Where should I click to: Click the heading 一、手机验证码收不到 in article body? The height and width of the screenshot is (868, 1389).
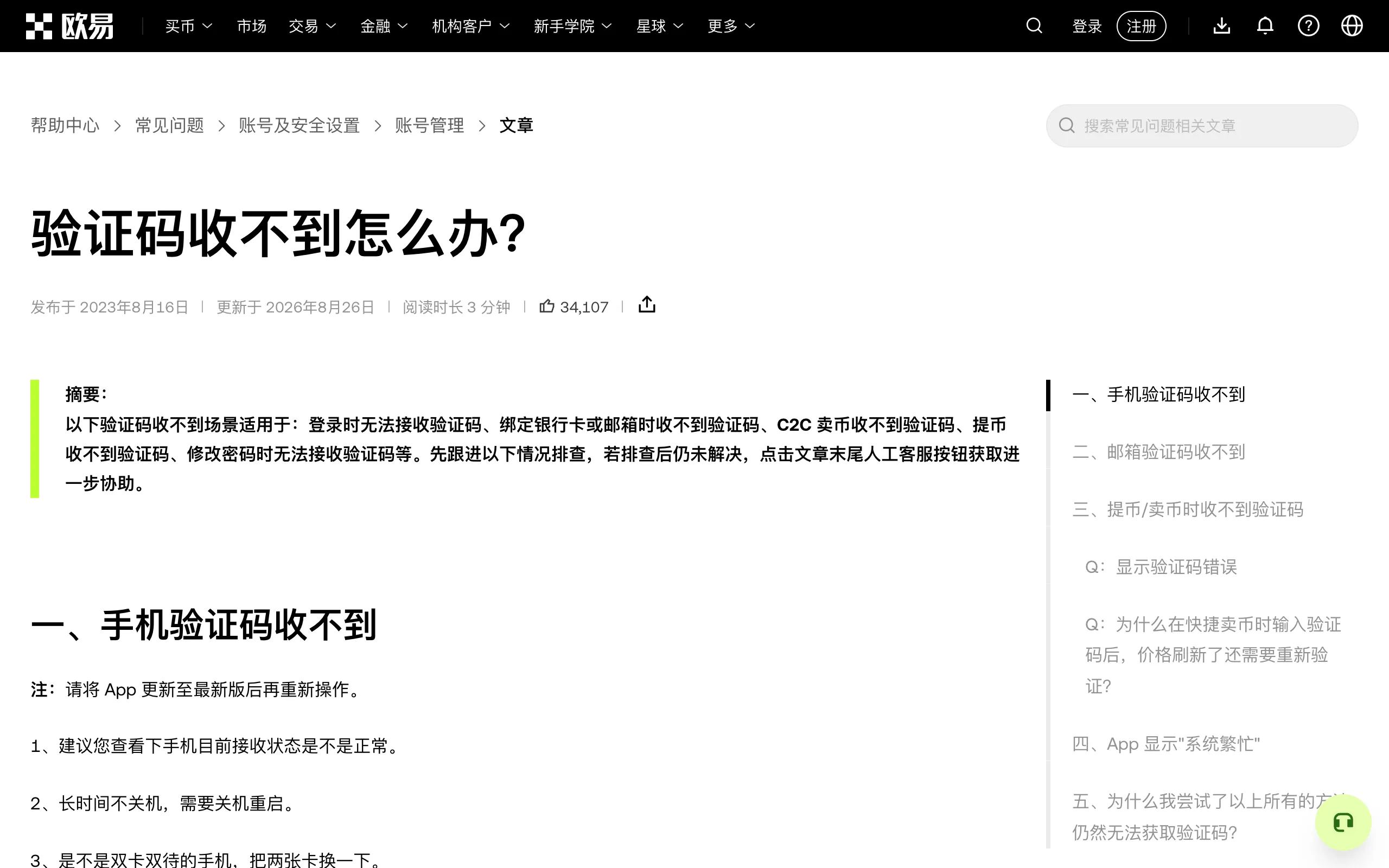tap(204, 624)
